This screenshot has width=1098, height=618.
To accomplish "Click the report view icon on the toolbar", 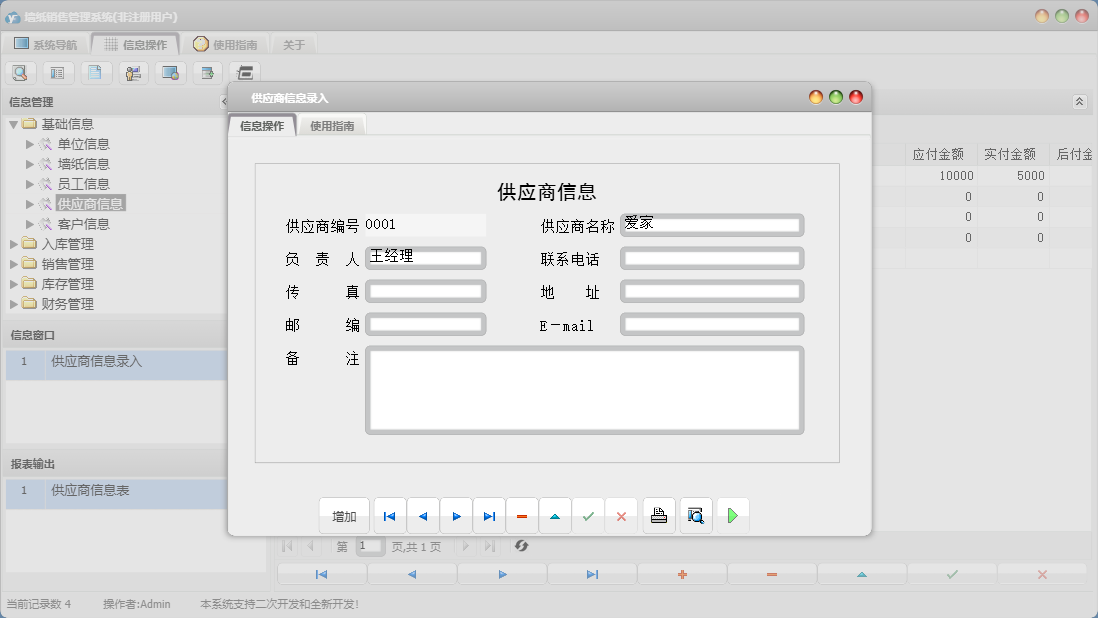I will (x=57, y=72).
